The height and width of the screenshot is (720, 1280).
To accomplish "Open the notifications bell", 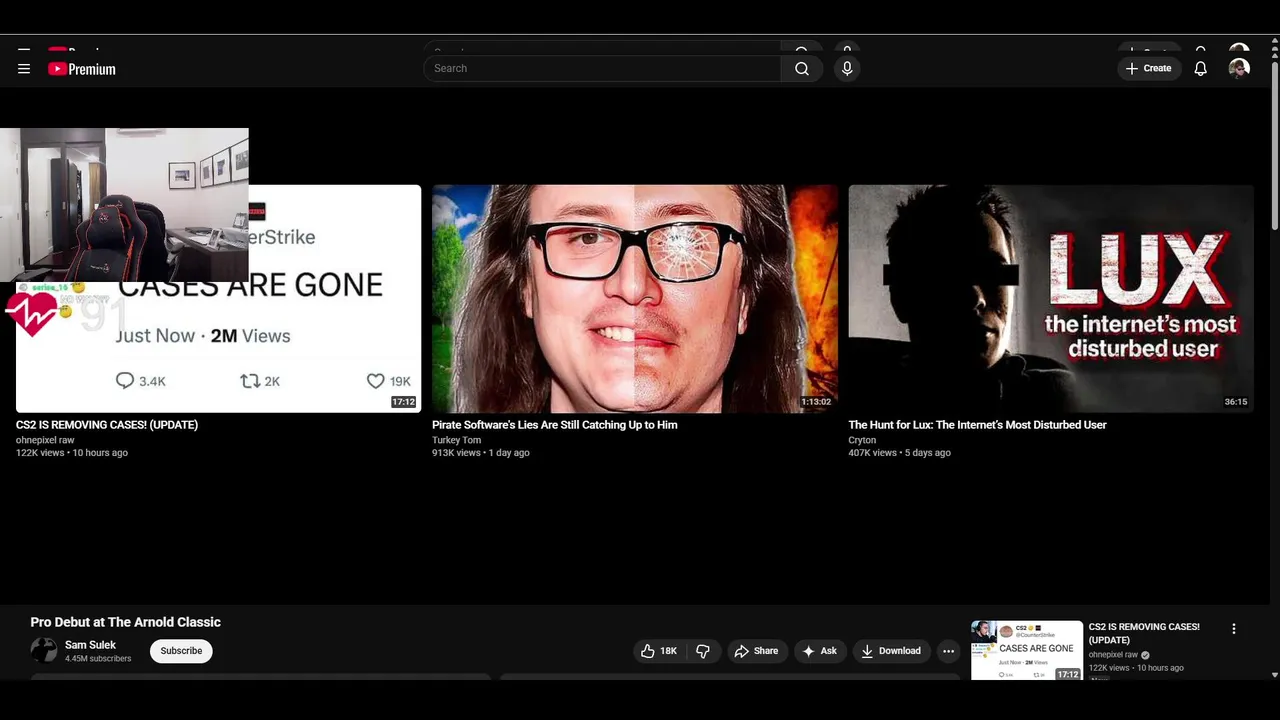I will click(1201, 68).
